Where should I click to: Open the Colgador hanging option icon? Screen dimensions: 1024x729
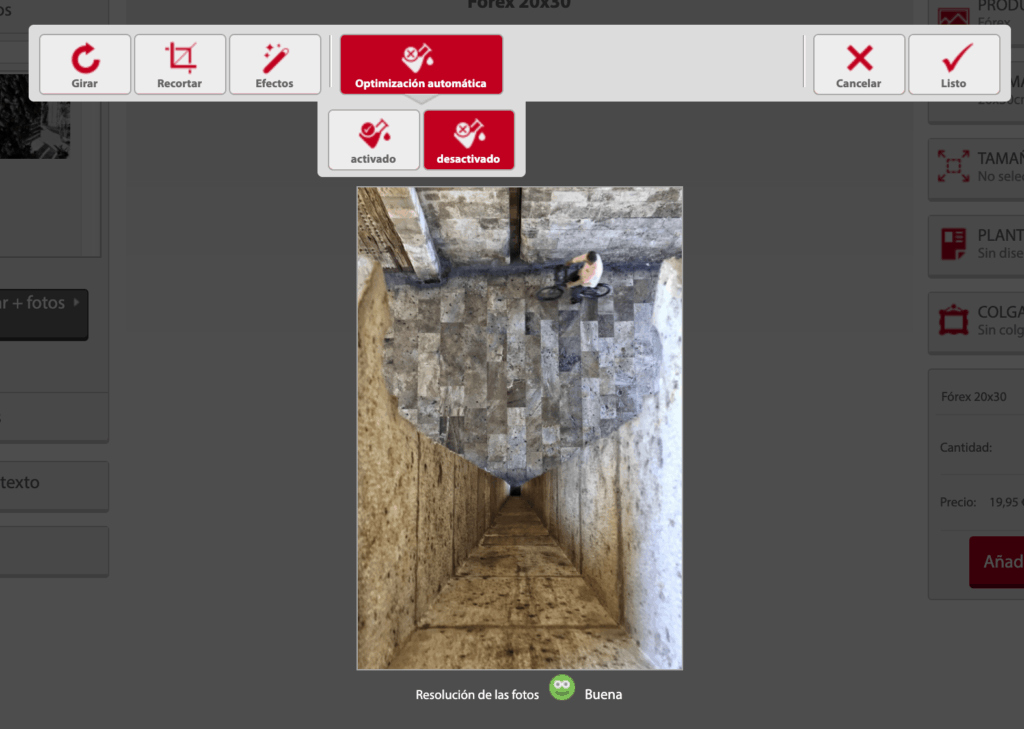pyautogui.click(x=953, y=320)
